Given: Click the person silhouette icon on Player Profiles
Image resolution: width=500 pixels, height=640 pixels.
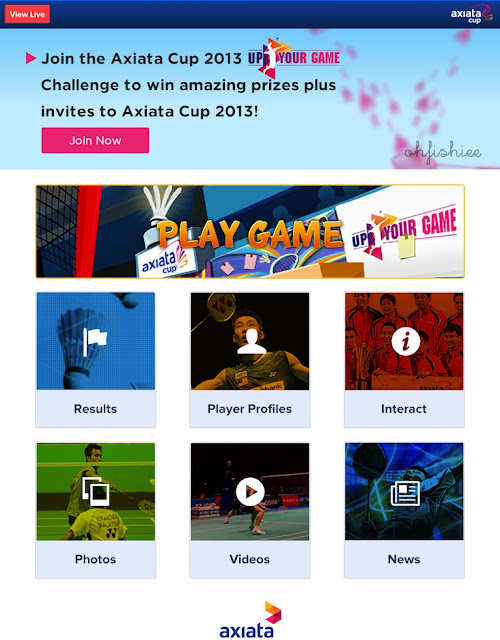Looking at the screenshot, I should [251, 341].
